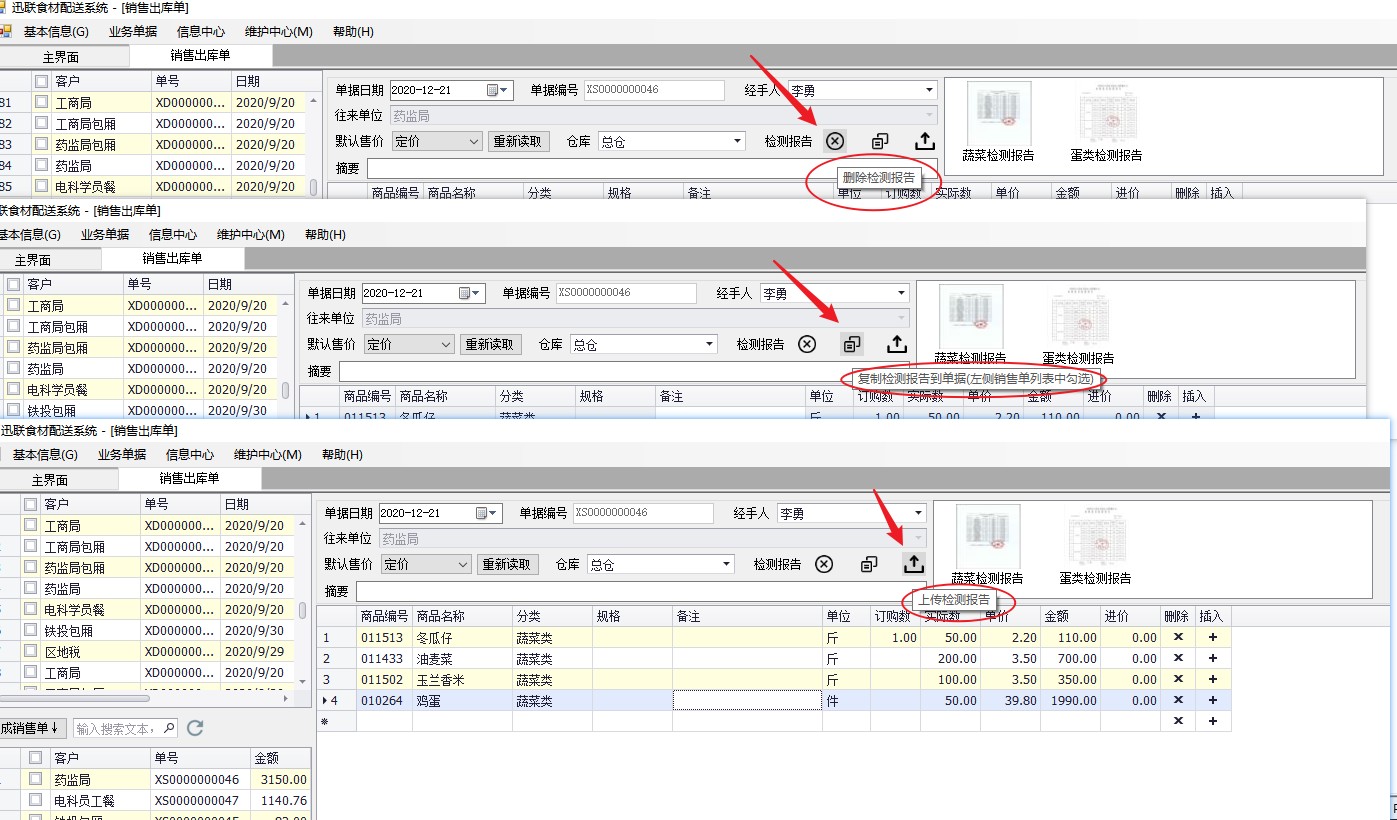This screenshot has height=820, width=1397.
Task: Click delete inspection report icon in bottom window
Action: pyautogui.click(x=824, y=564)
